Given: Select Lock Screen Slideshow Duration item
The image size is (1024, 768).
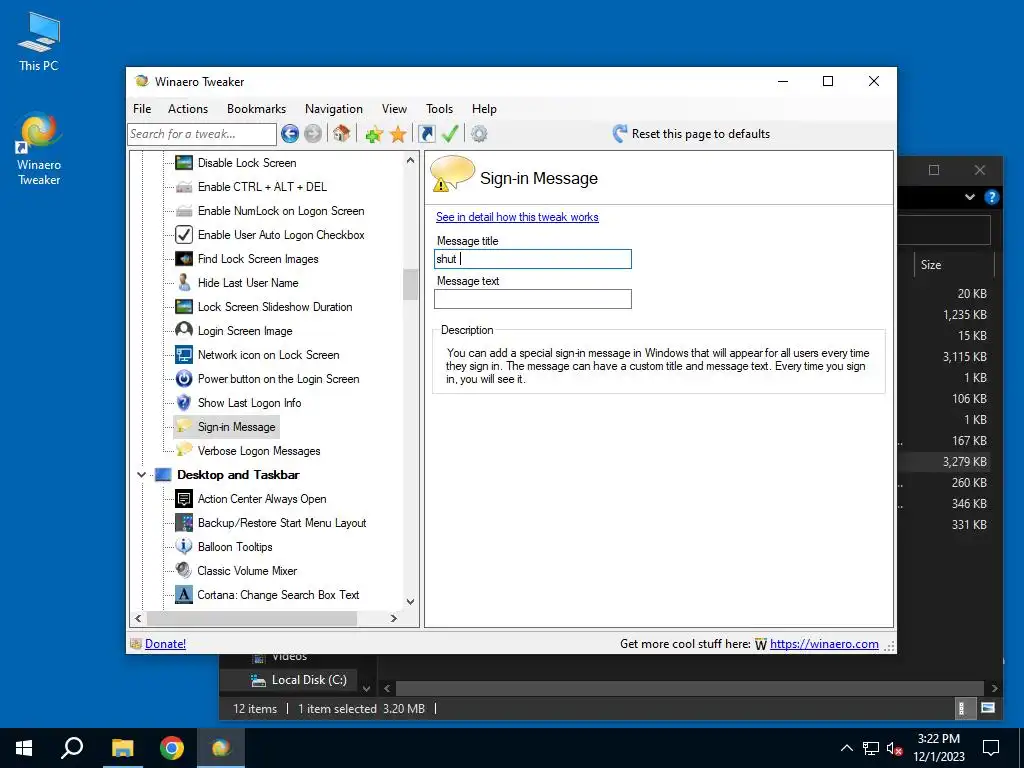Looking at the screenshot, I should 274,307.
